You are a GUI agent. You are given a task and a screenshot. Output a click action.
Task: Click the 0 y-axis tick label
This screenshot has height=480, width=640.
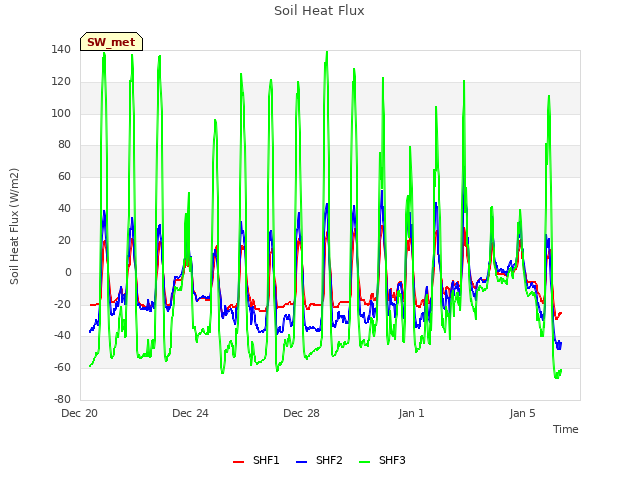68,272
